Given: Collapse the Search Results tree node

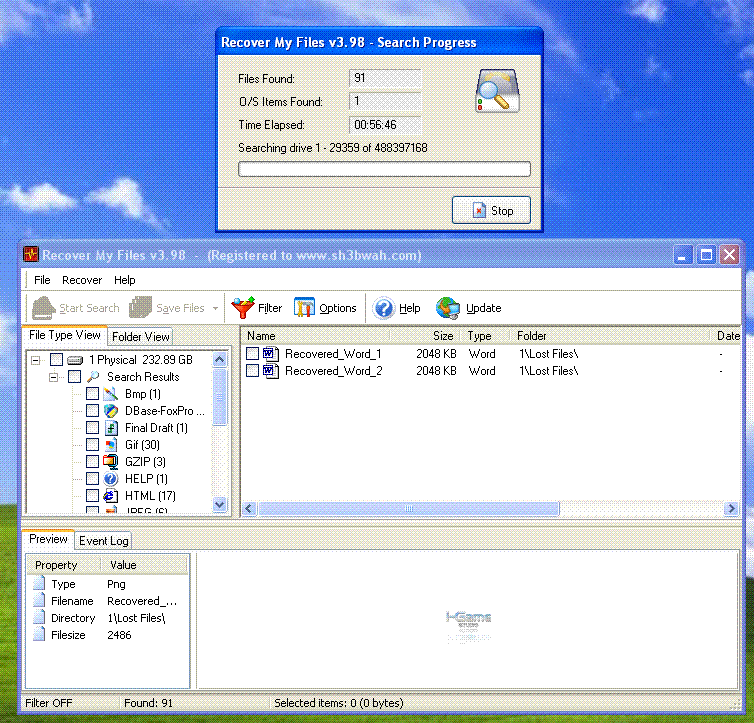Looking at the screenshot, I should [x=53, y=377].
